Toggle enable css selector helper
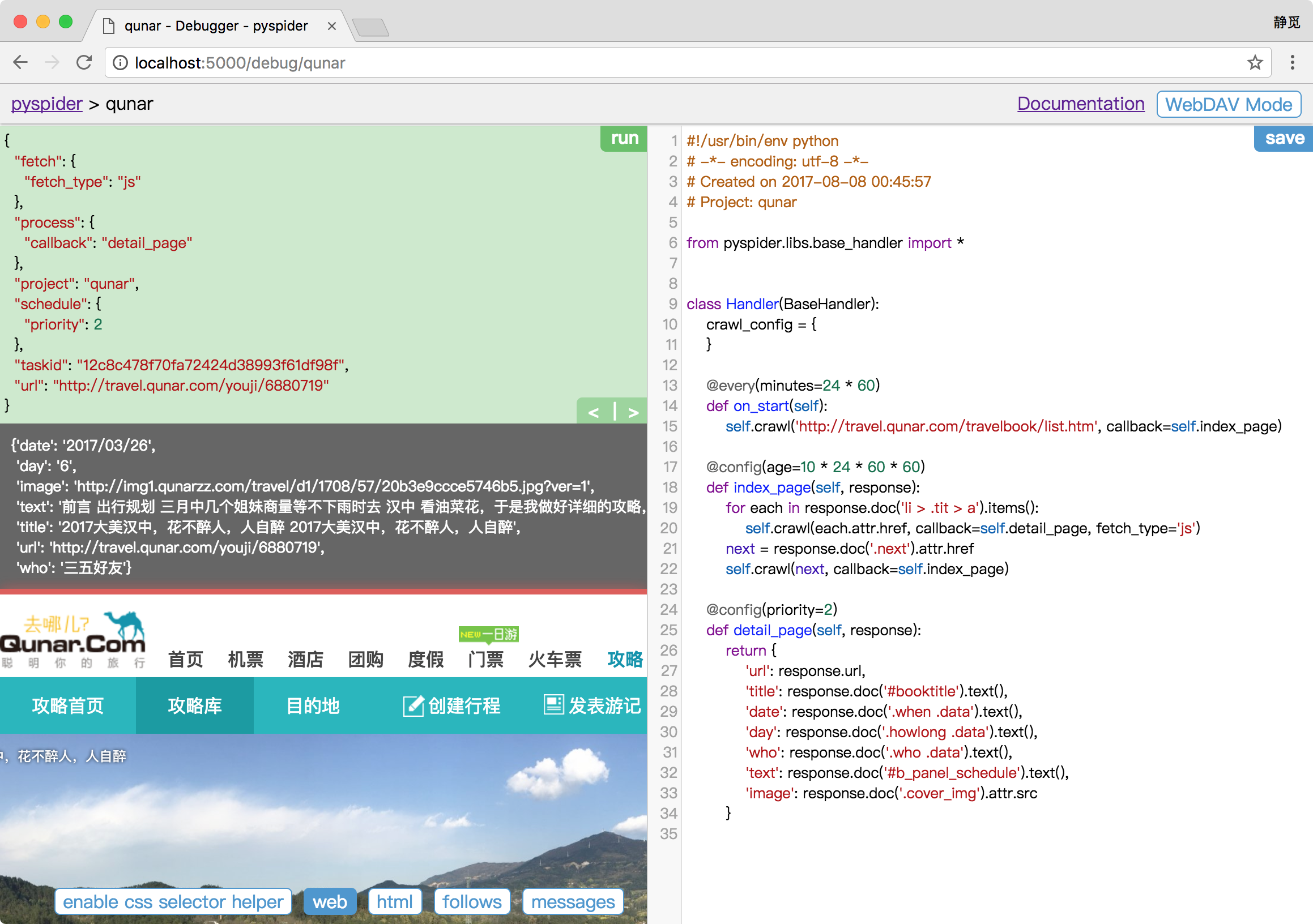The image size is (1313, 924). [x=173, y=901]
